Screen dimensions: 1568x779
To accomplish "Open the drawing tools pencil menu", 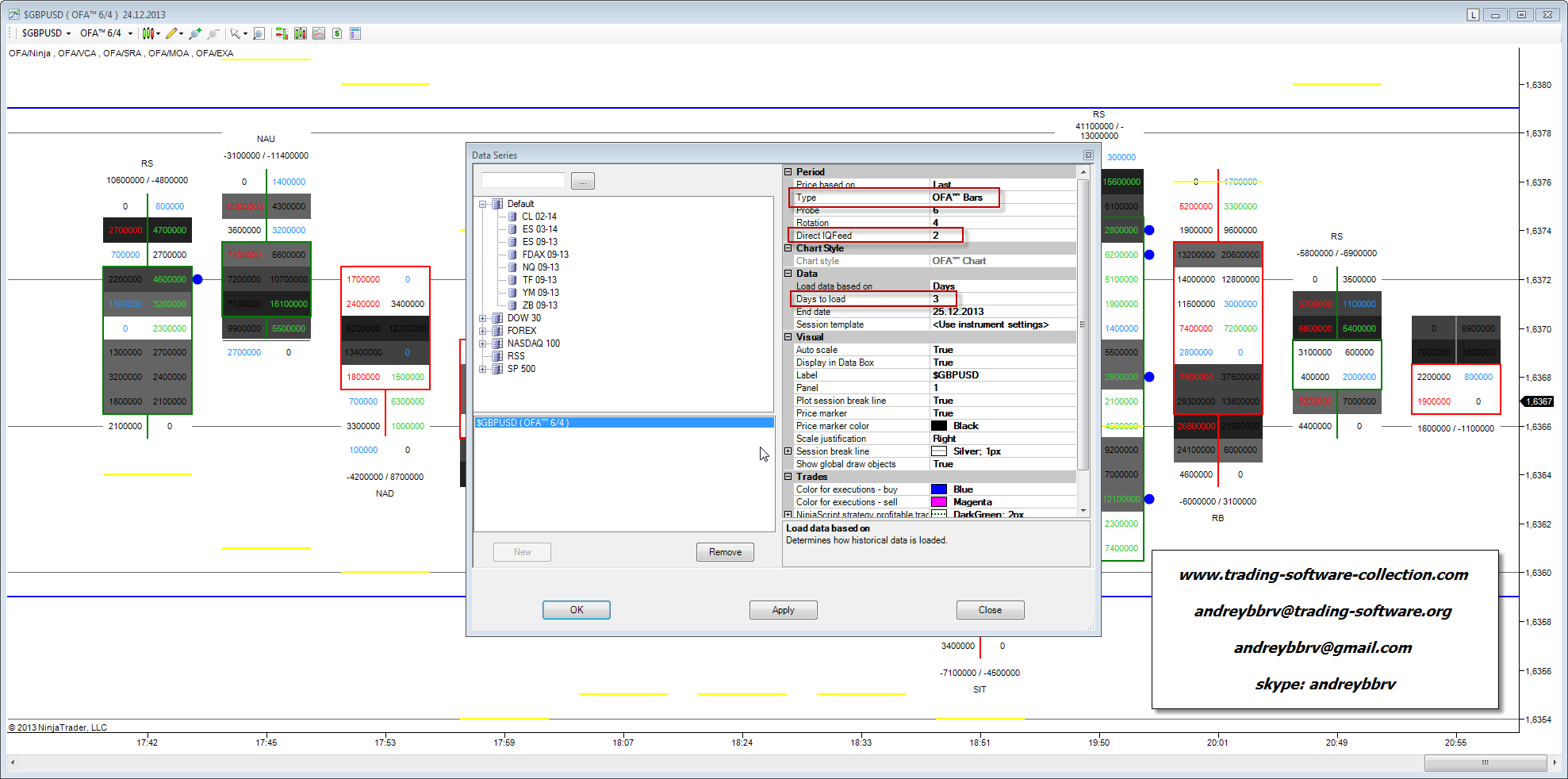I will click(174, 33).
